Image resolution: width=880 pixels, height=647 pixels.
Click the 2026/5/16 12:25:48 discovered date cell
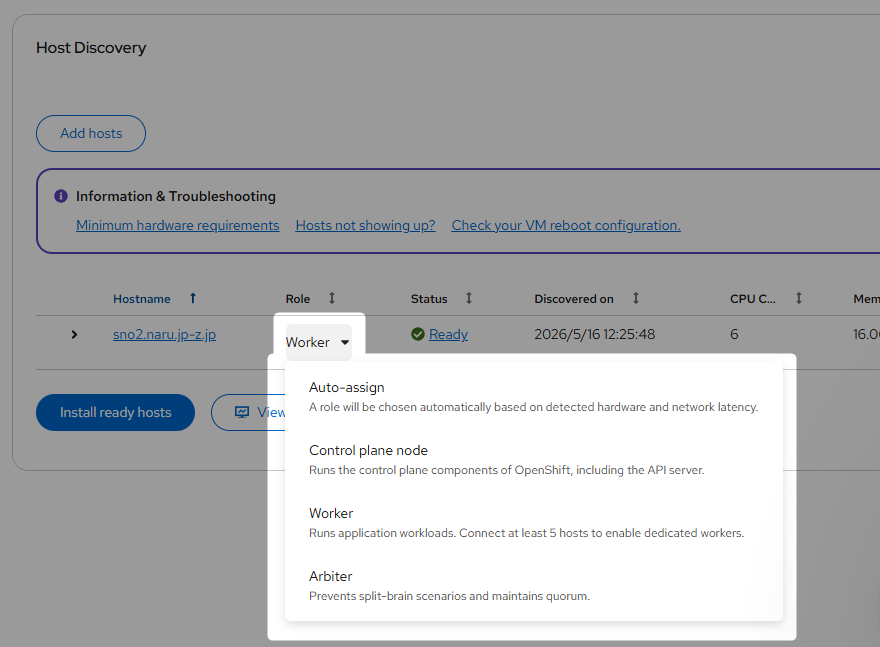(x=594, y=334)
